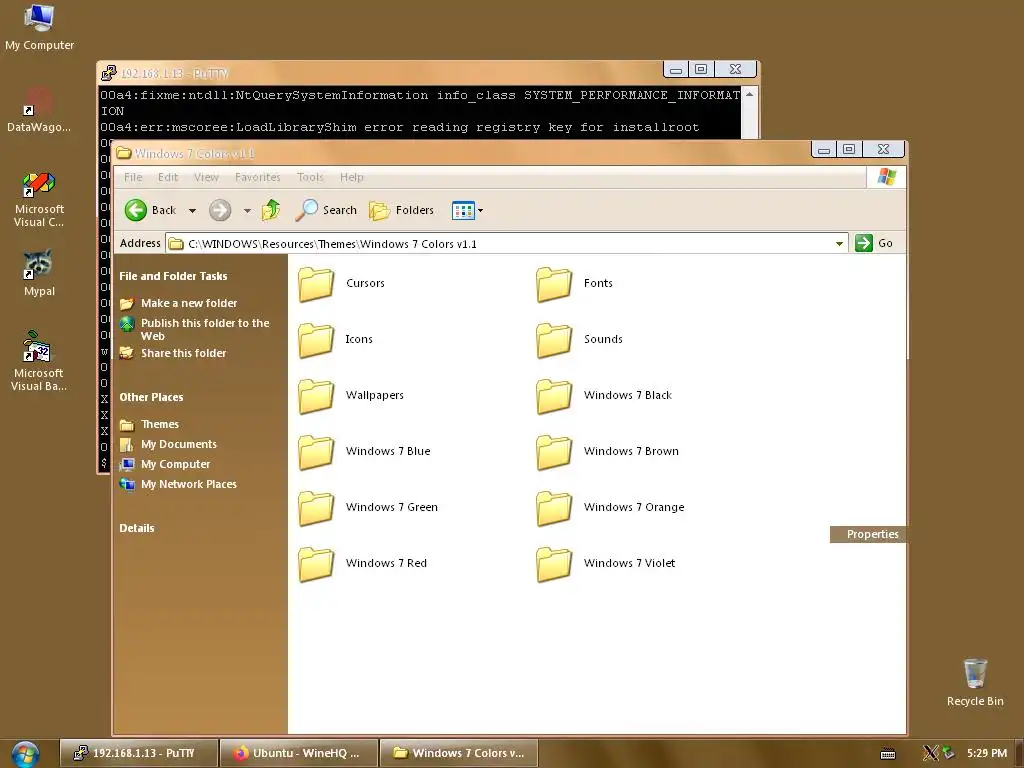This screenshot has height=768, width=1024.
Task: Select the Mypal desktop shortcut
Action: point(39,273)
